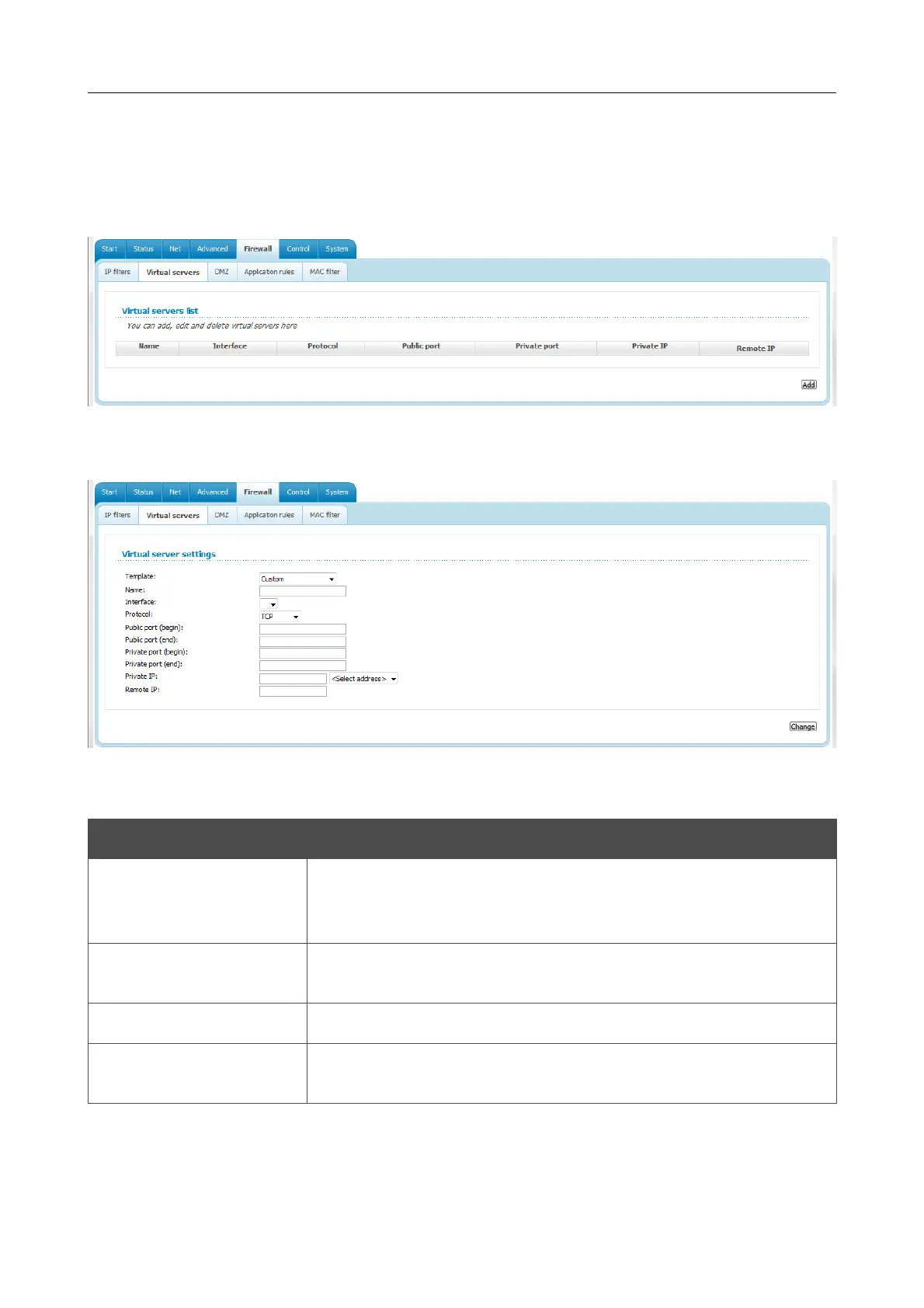
Task: Switch to IP filters subtab in list page
Action: point(118,272)
